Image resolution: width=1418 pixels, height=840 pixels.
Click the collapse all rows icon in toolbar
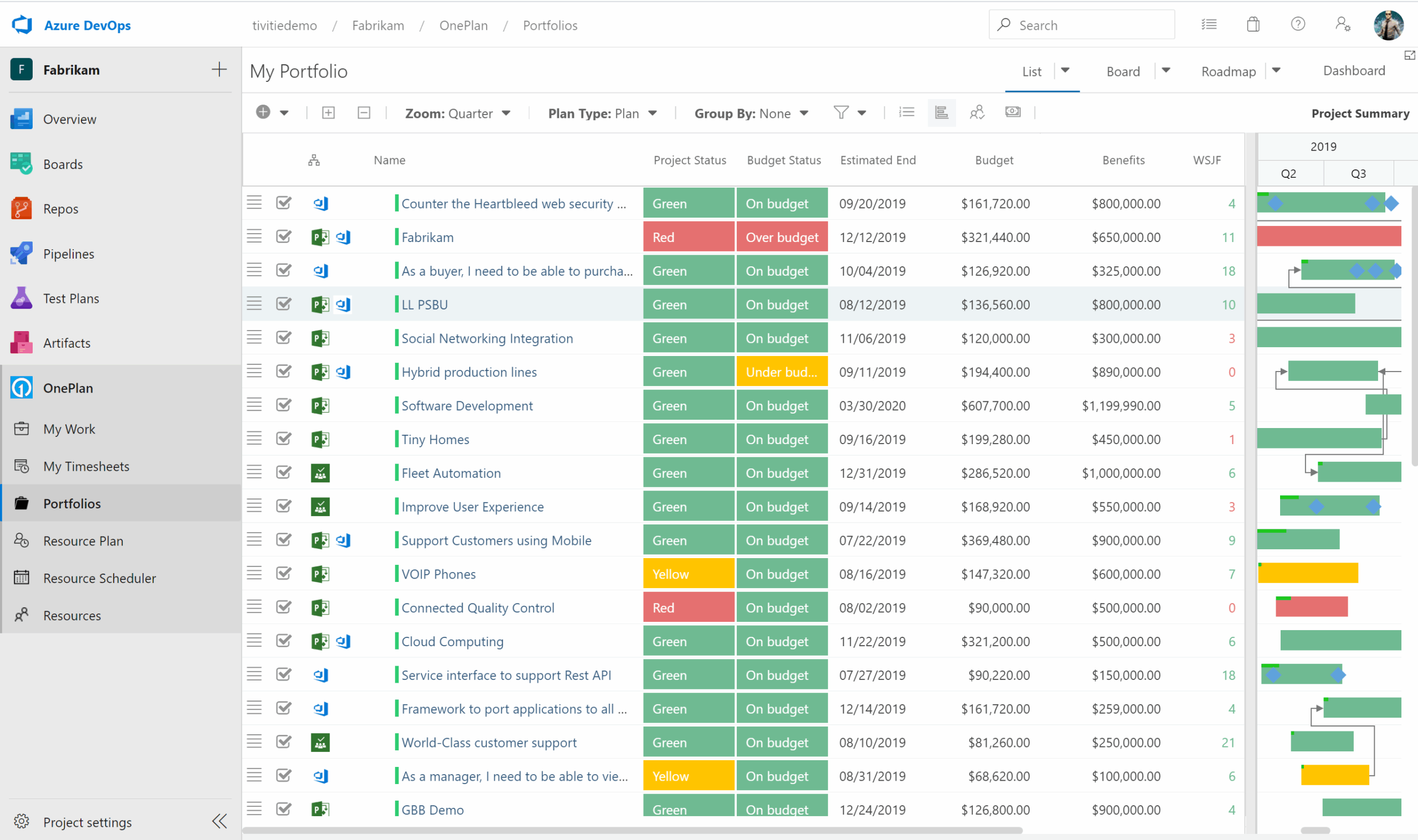tap(364, 112)
